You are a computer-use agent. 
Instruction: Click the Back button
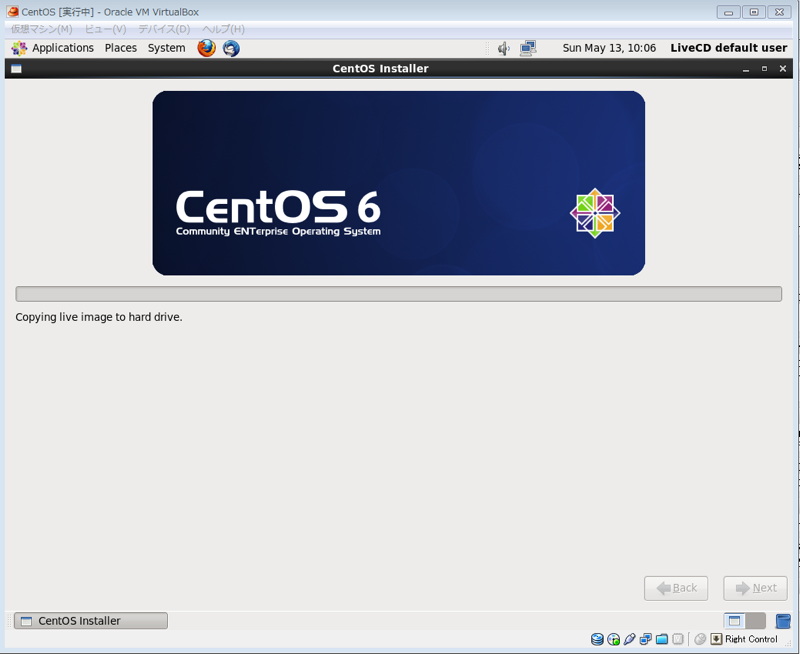(676, 588)
